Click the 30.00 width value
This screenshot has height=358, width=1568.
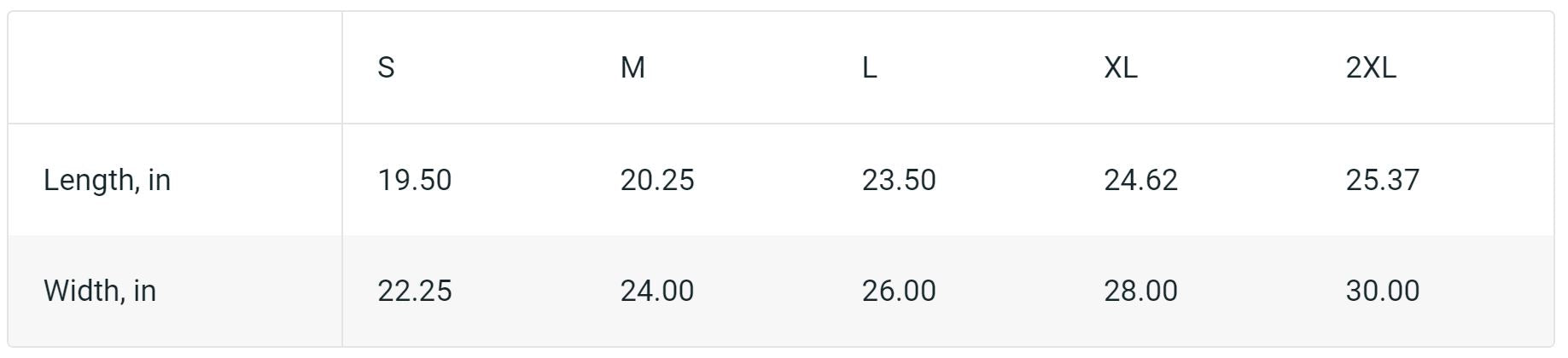1382,291
